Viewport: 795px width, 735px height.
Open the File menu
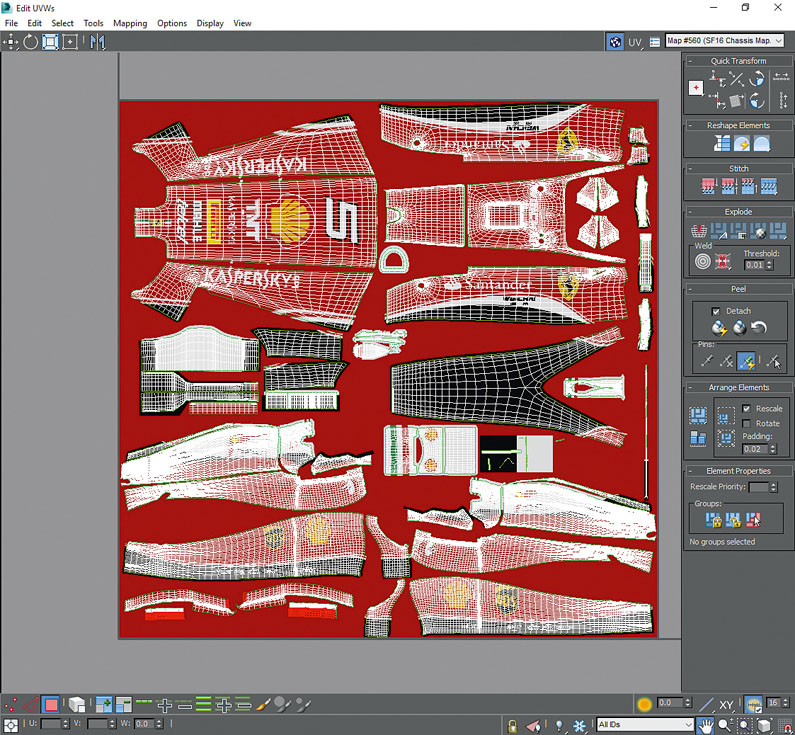[x=11, y=23]
